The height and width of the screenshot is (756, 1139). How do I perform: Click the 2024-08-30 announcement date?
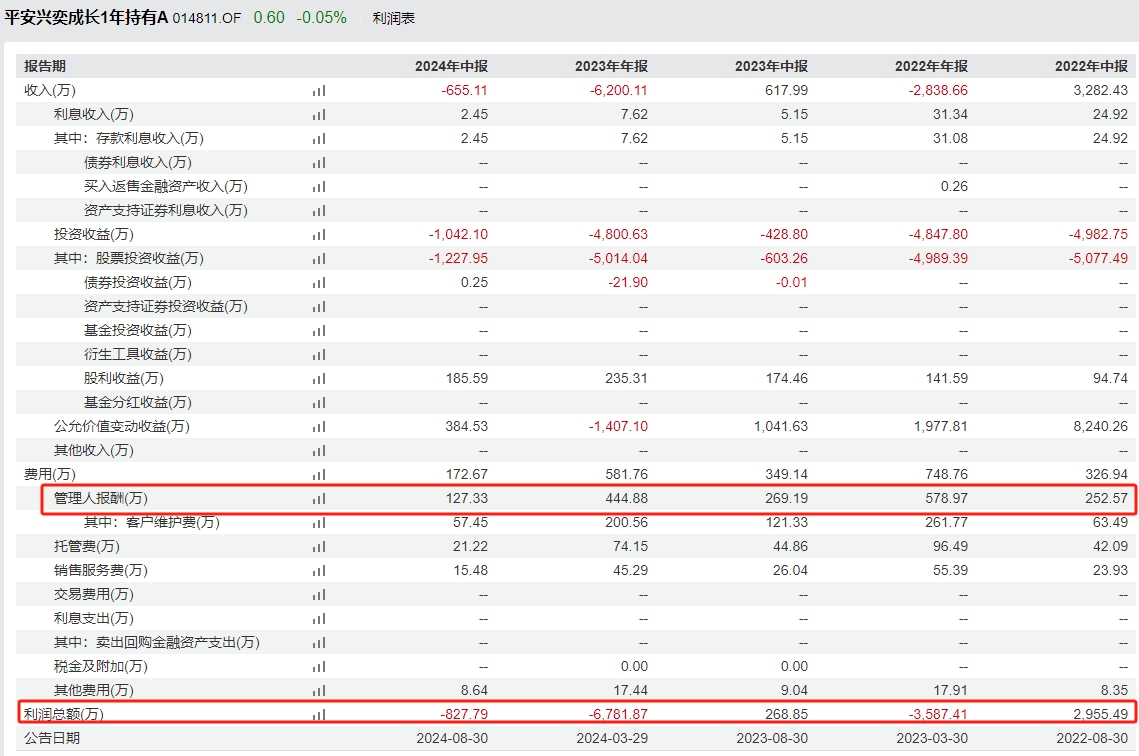tap(452, 738)
